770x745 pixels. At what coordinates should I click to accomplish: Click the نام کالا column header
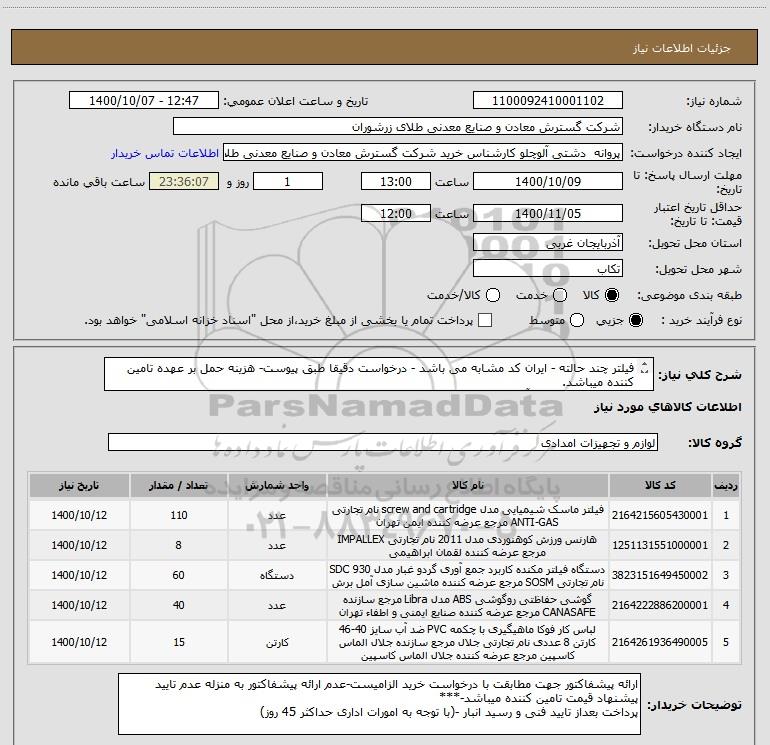468,485
